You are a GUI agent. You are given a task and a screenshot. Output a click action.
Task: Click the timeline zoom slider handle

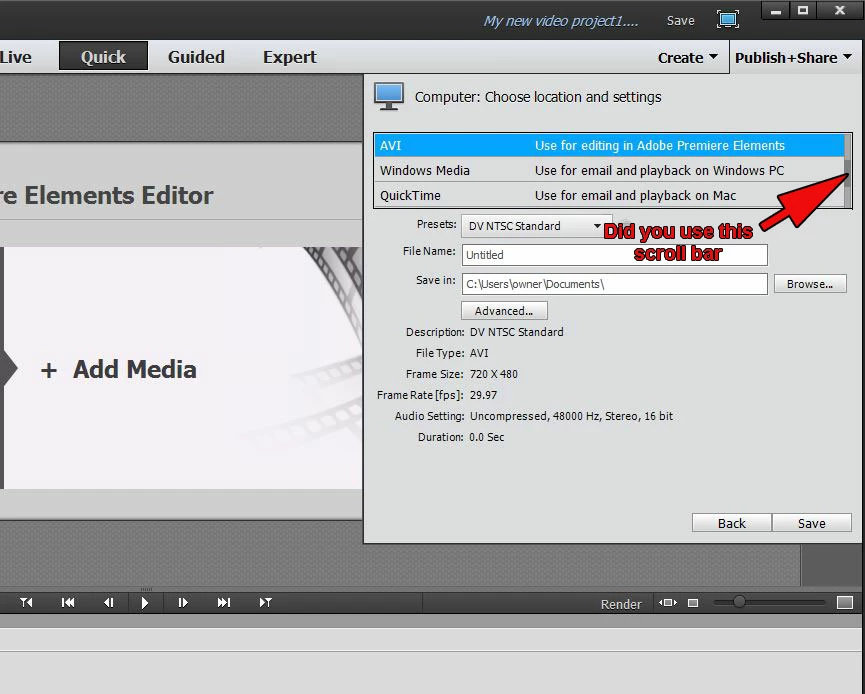click(x=739, y=602)
